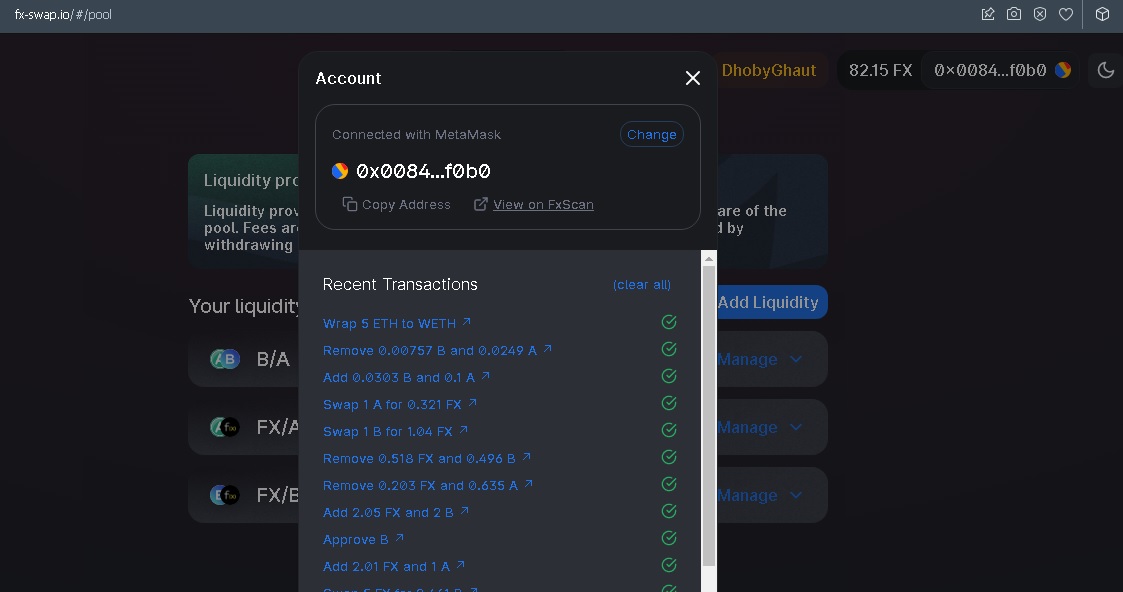Image resolution: width=1123 pixels, height=592 pixels.
Task: Click the transactions list scrollbar up arrow
Action: click(x=709, y=259)
